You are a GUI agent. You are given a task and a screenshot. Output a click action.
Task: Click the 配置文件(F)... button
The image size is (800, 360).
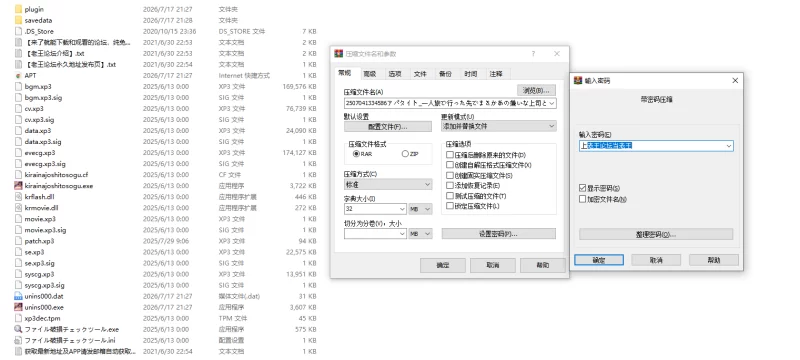(388, 126)
